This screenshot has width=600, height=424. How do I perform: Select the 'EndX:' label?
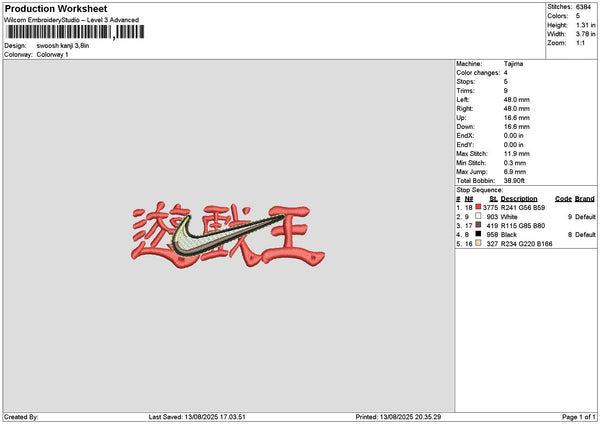pos(465,135)
